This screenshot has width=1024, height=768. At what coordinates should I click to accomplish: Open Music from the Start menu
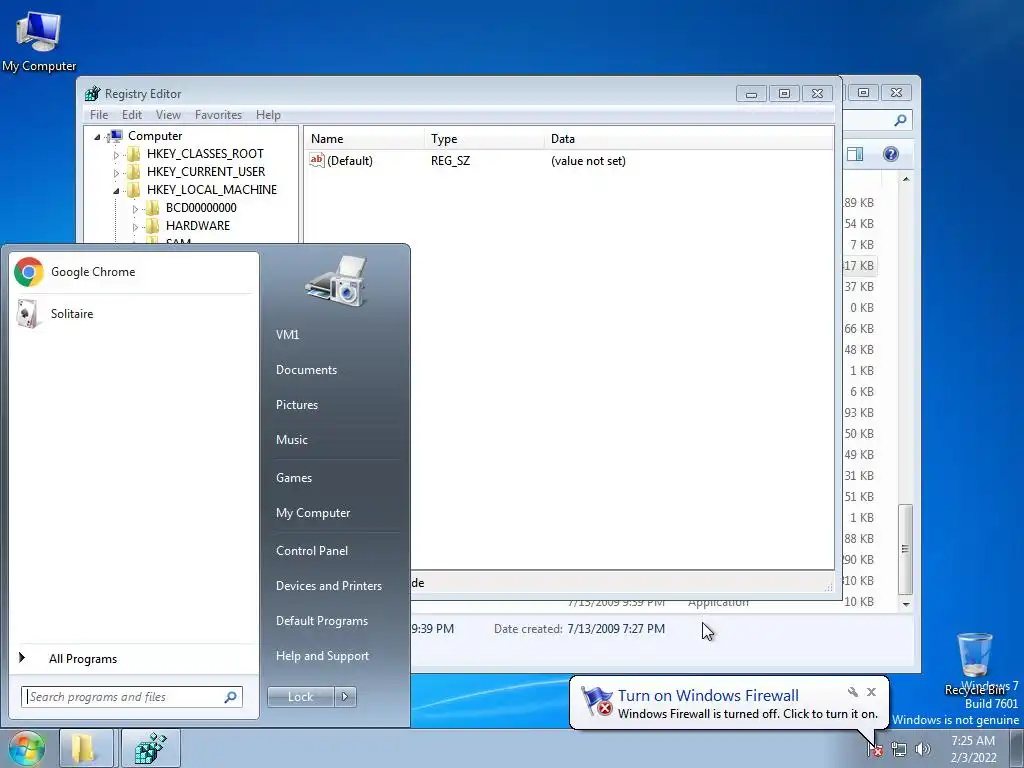tap(291, 440)
